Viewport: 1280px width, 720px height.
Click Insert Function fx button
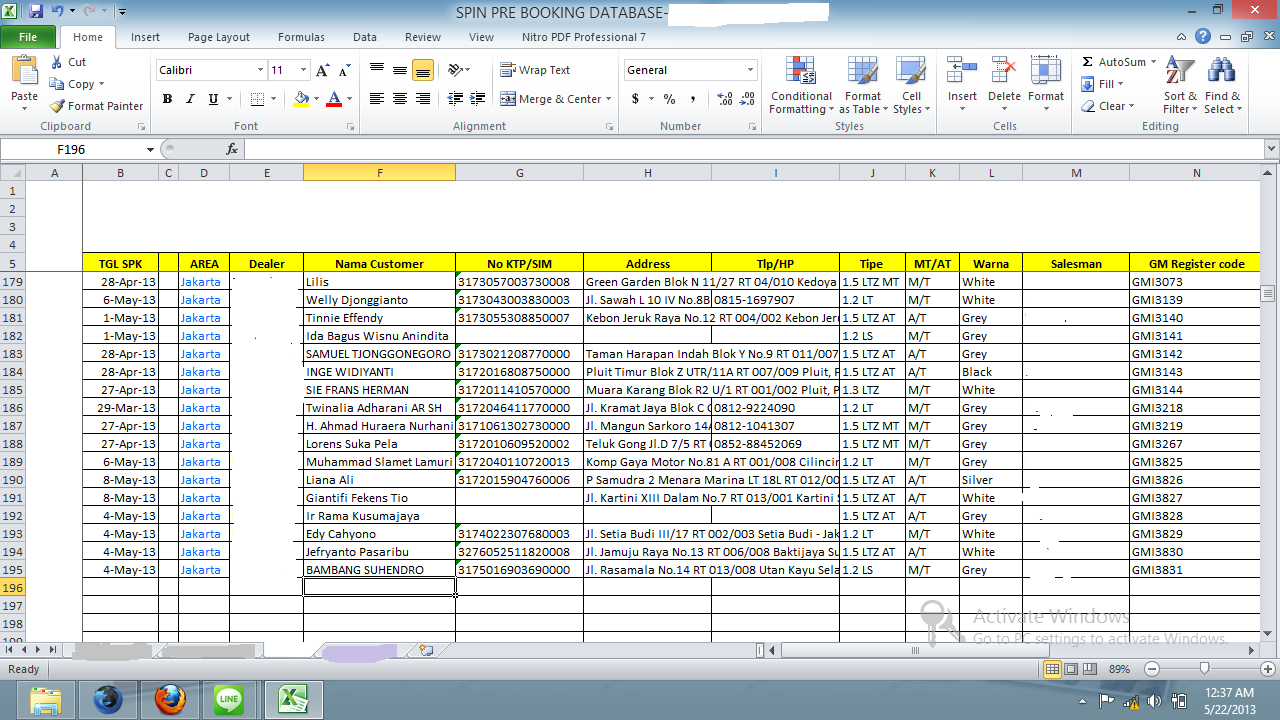click(x=232, y=149)
